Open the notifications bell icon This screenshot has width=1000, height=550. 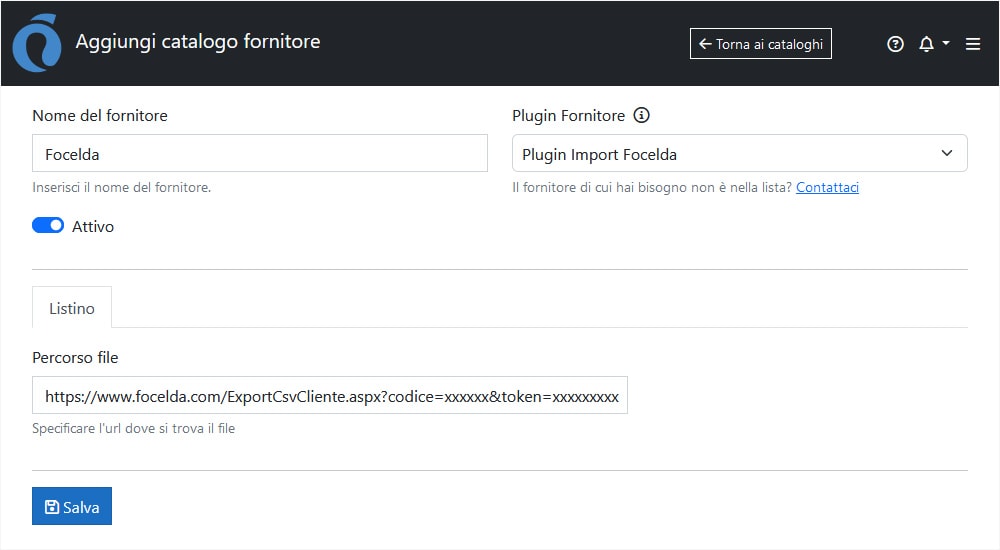coord(926,44)
